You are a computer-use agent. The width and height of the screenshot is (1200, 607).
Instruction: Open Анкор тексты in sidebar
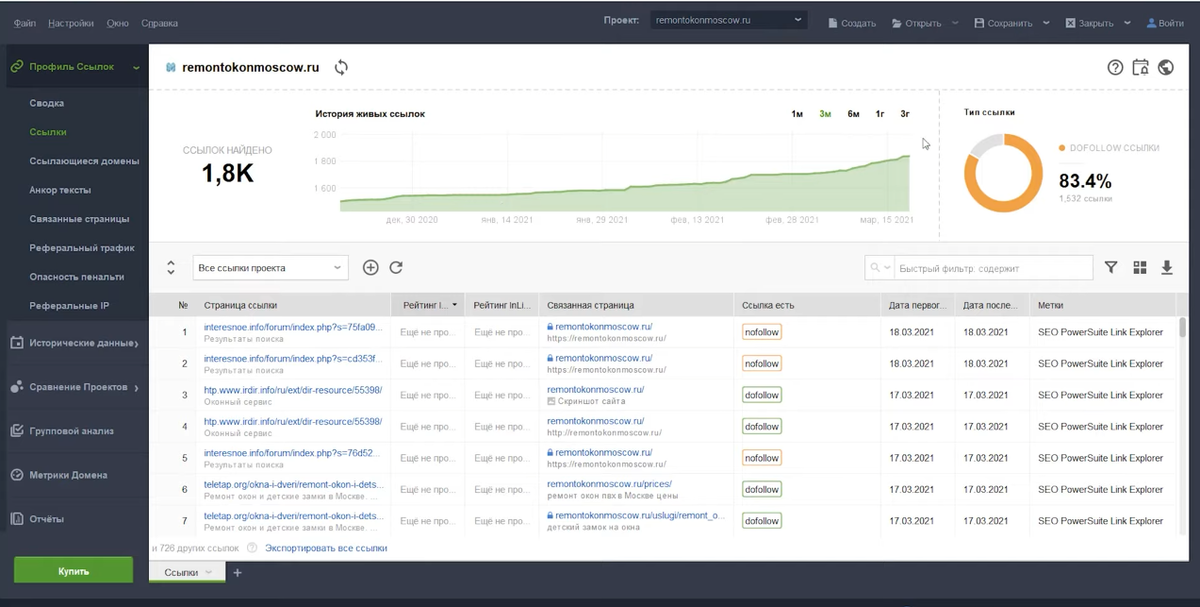click(x=60, y=190)
